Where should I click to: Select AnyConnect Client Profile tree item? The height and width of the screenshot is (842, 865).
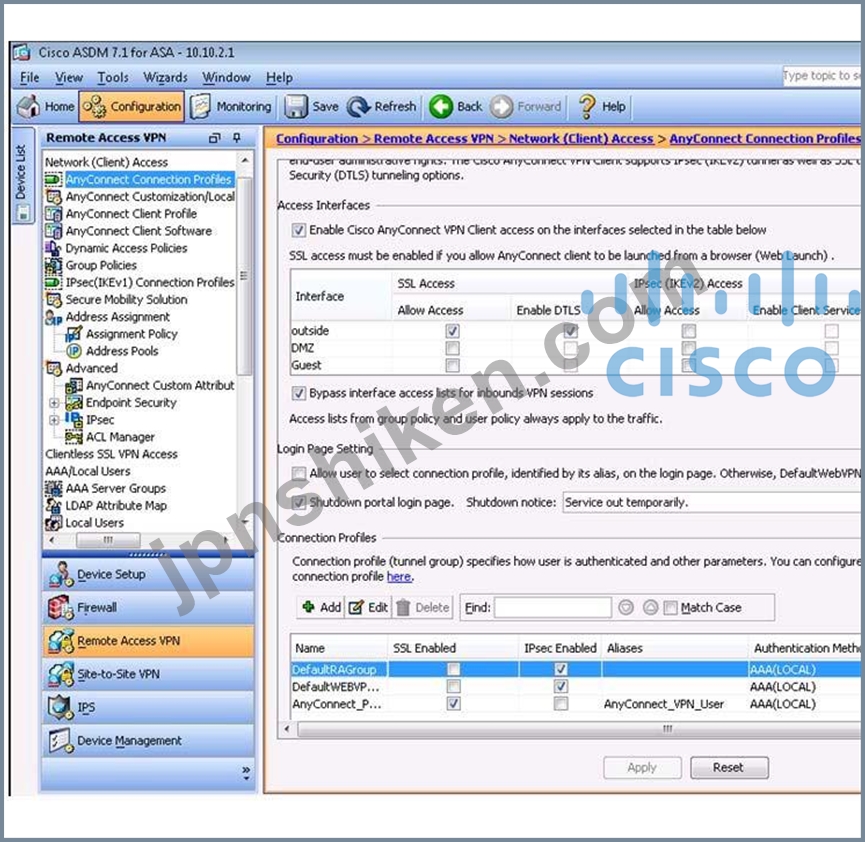(x=131, y=214)
